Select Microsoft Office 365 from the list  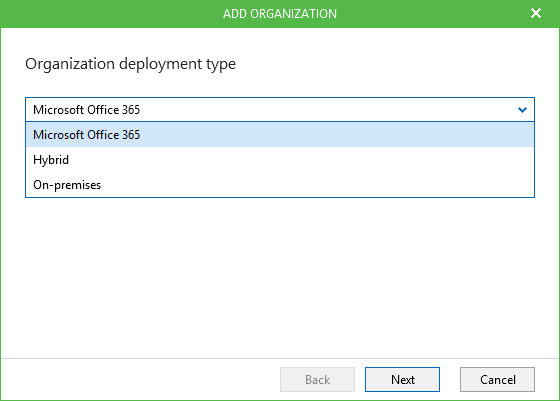point(280,135)
